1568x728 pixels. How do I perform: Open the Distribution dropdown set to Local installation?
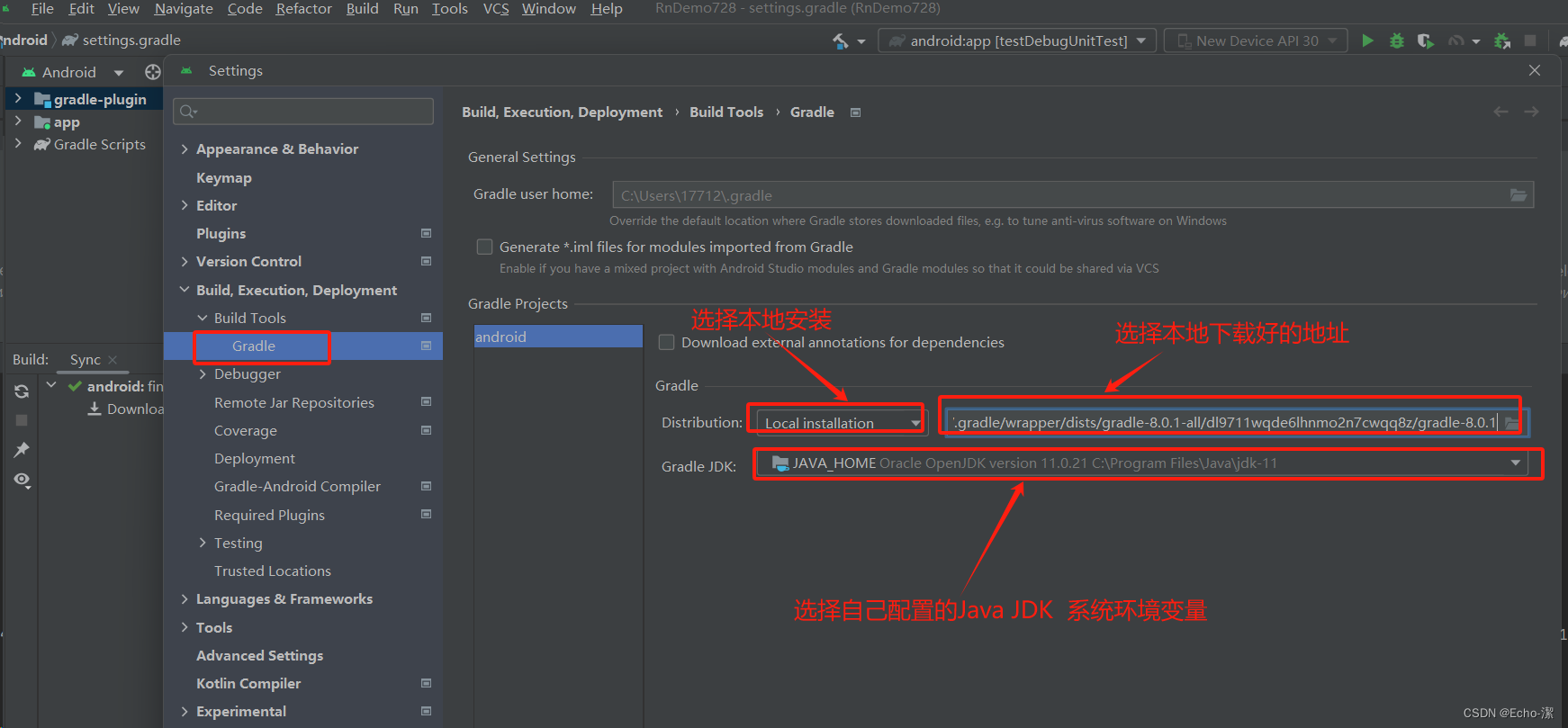tap(840, 423)
